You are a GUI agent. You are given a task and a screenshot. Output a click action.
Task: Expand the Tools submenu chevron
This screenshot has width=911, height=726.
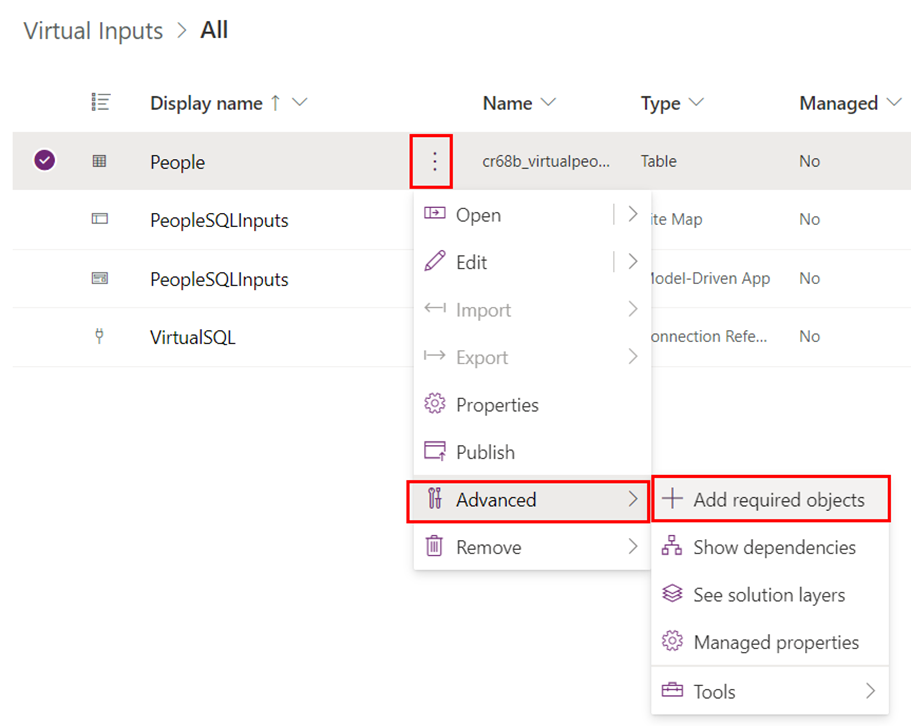tap(870, 691)
